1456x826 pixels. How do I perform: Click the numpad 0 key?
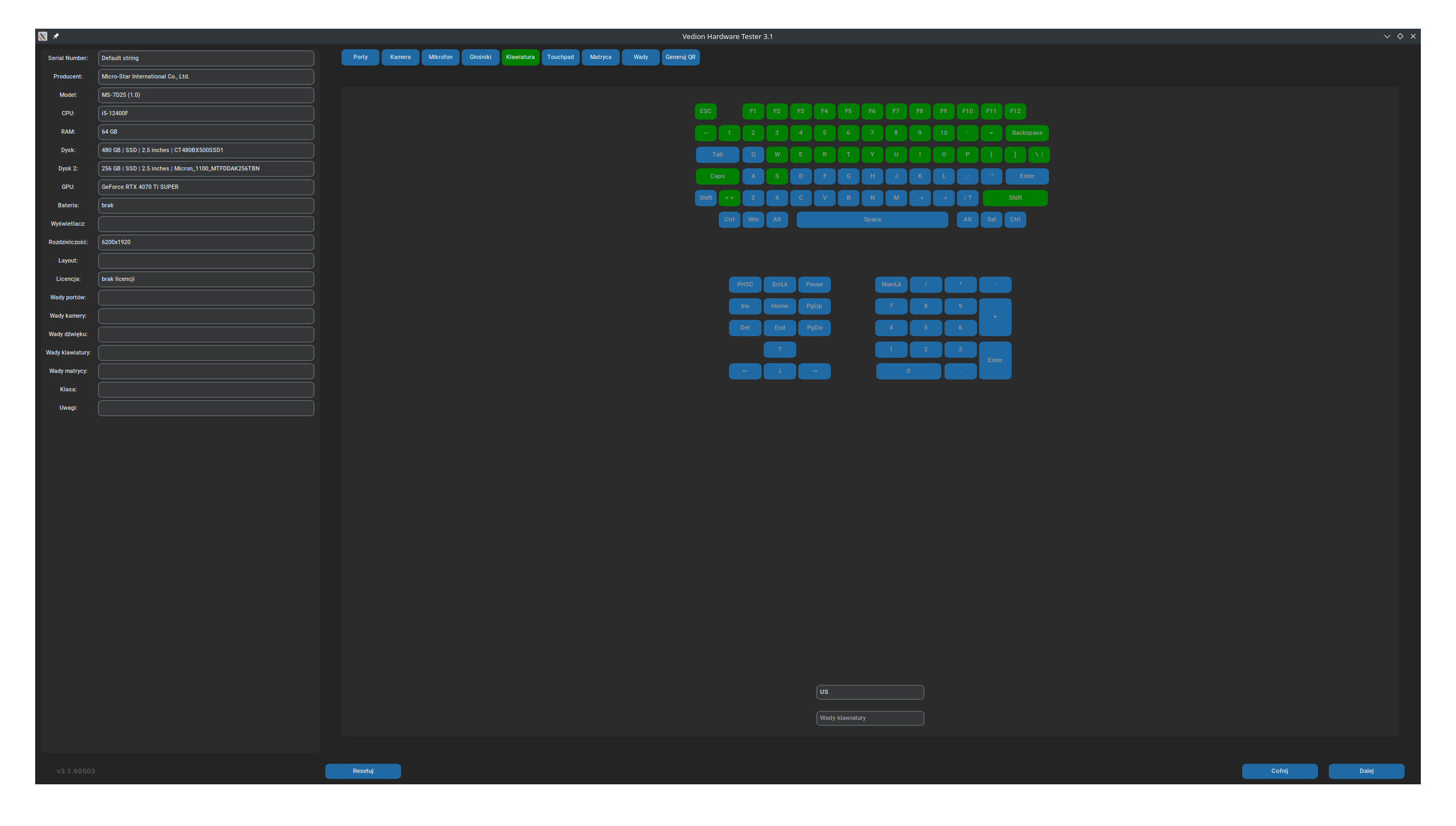point(909,371)
